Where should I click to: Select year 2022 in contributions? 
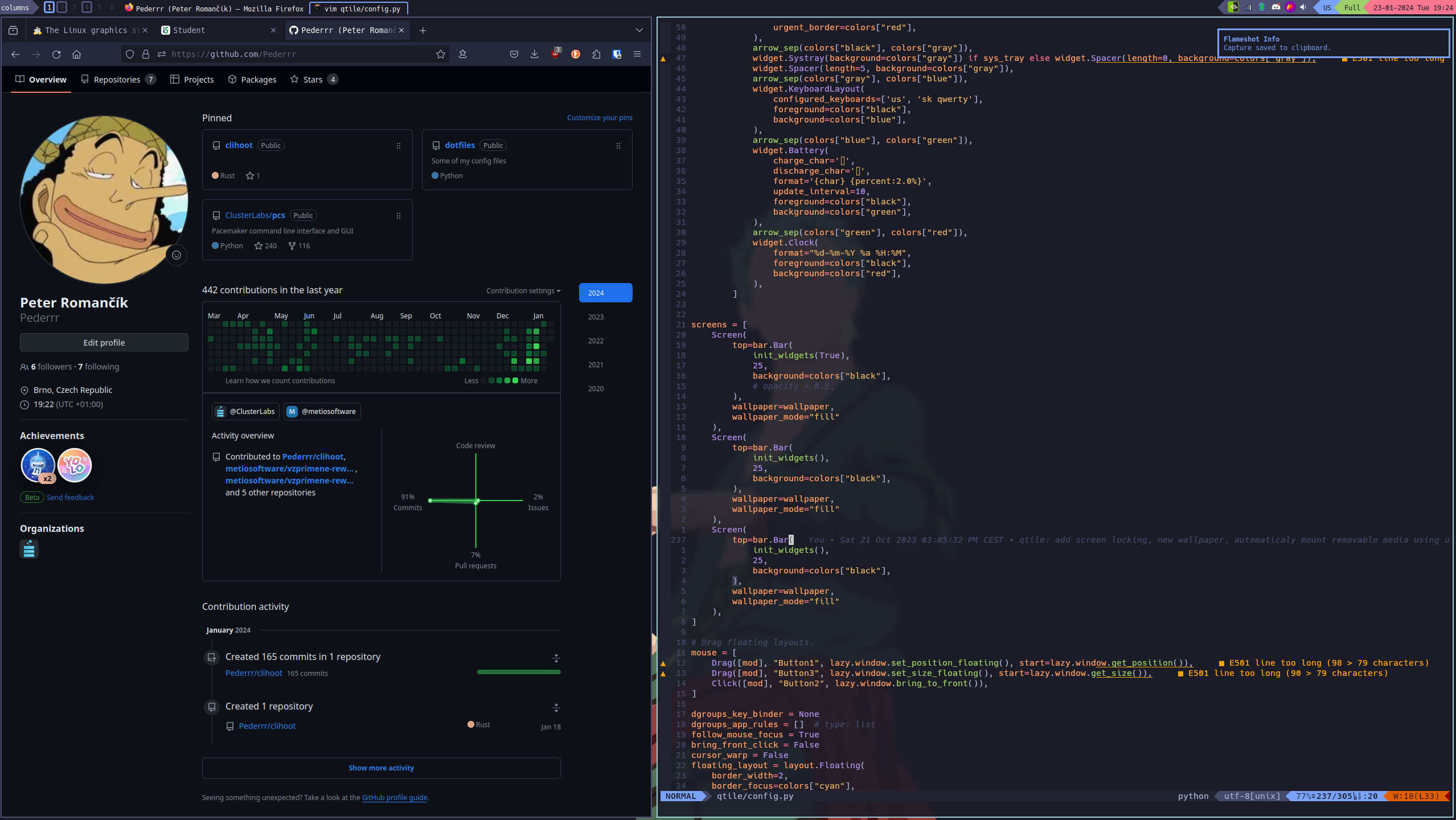coord(596,341)
